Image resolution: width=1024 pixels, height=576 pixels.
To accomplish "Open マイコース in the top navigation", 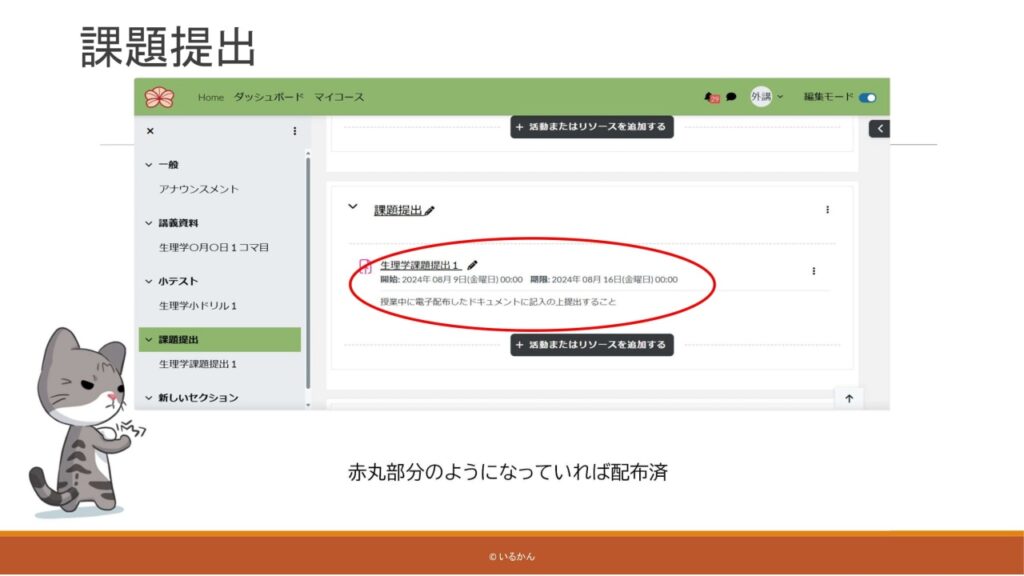I will 339,97.
